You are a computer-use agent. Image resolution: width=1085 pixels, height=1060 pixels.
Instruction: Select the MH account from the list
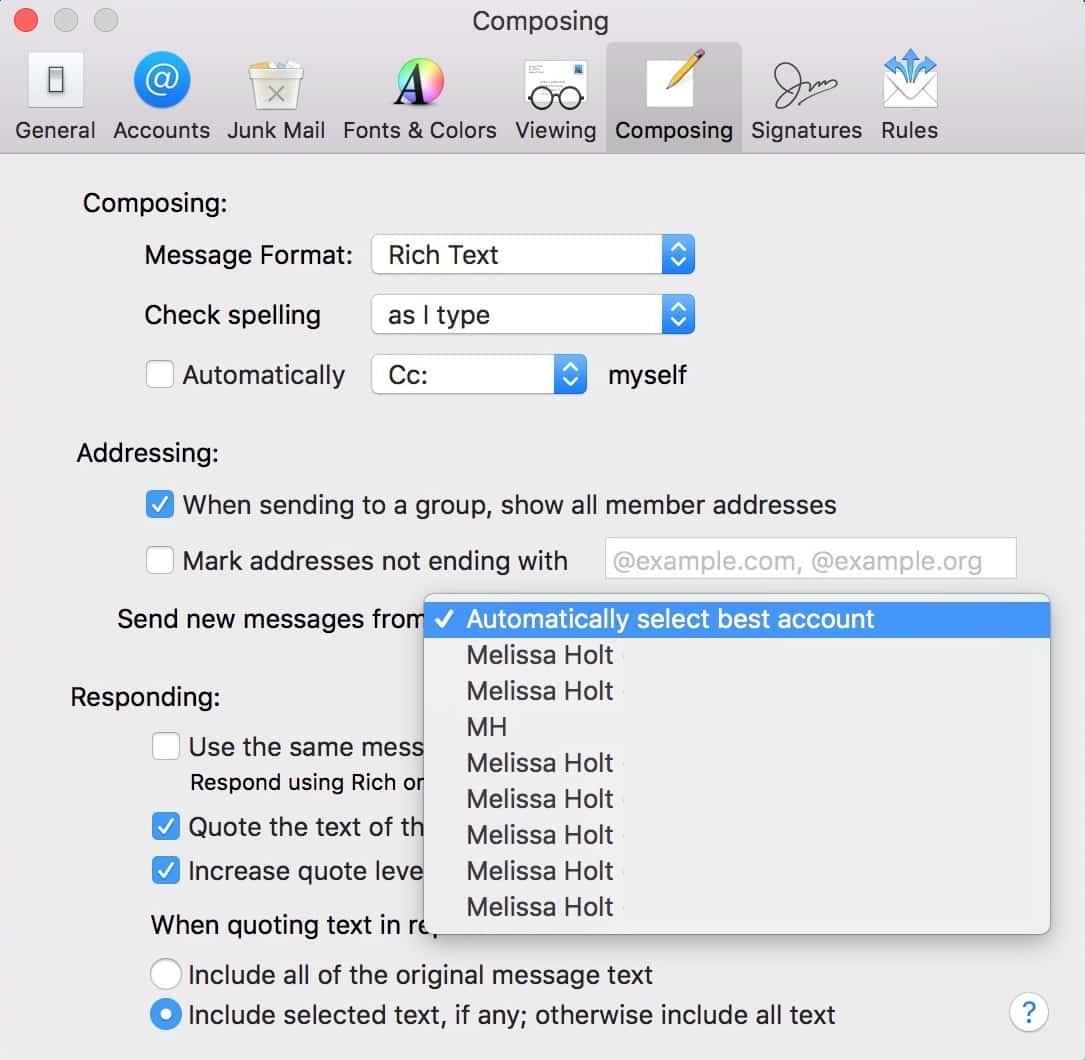(x=487, y=727)
